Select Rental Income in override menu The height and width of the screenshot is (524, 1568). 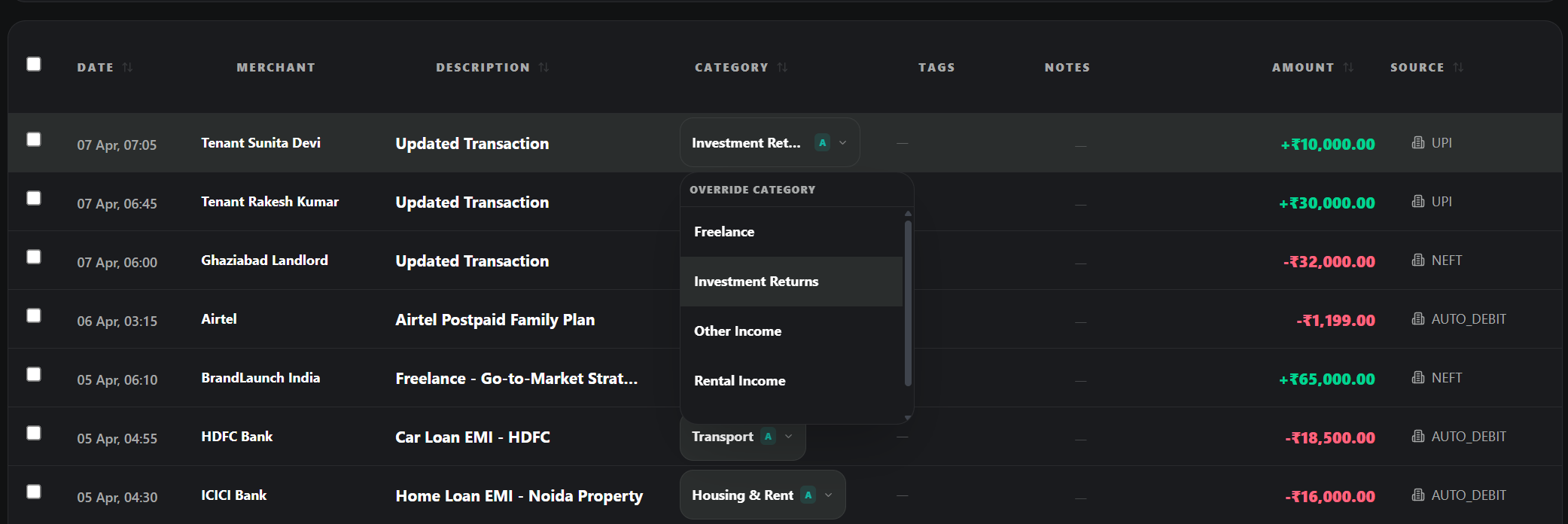coord(739,381)
